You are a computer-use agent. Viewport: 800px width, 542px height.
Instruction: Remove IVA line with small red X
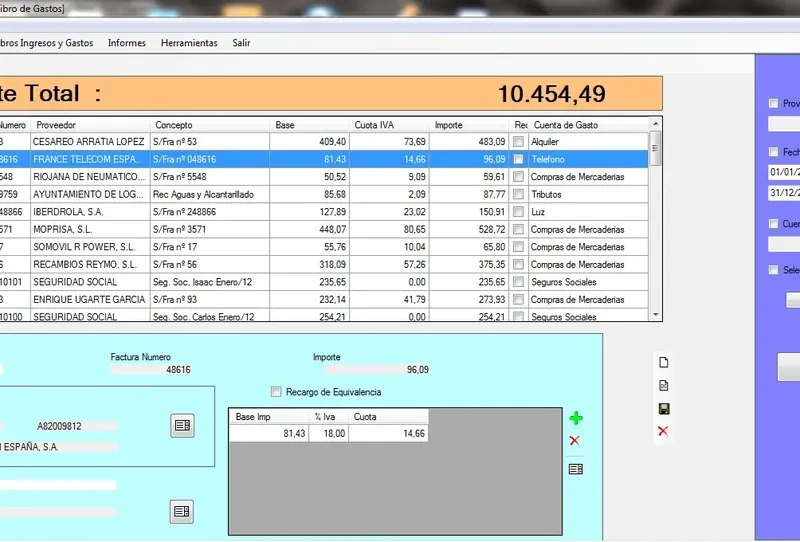pyautogui.click(x=574, y=440)
